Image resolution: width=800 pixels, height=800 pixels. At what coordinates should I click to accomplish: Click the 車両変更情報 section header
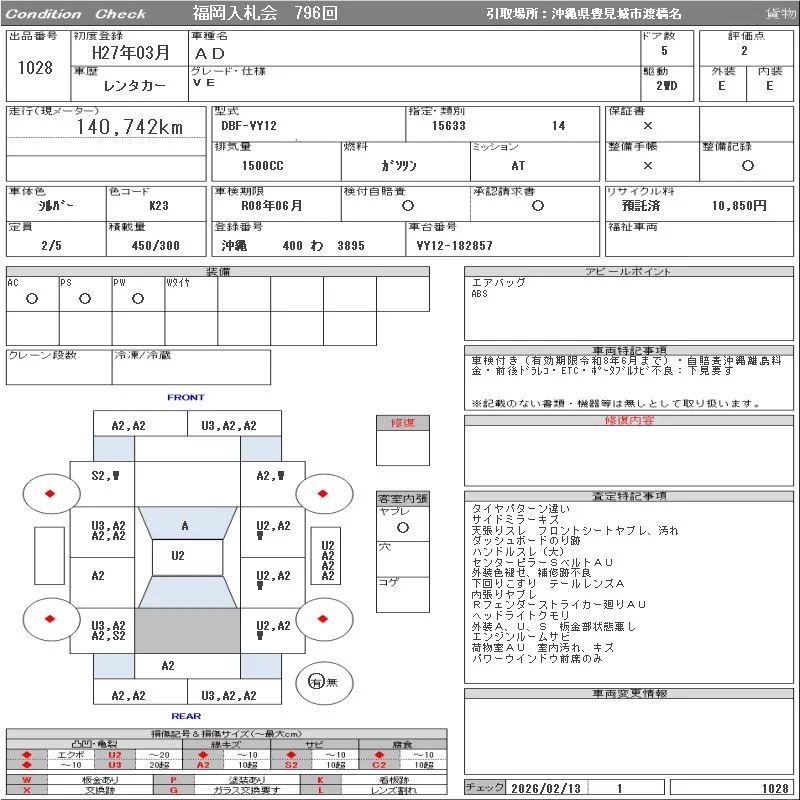629,693
